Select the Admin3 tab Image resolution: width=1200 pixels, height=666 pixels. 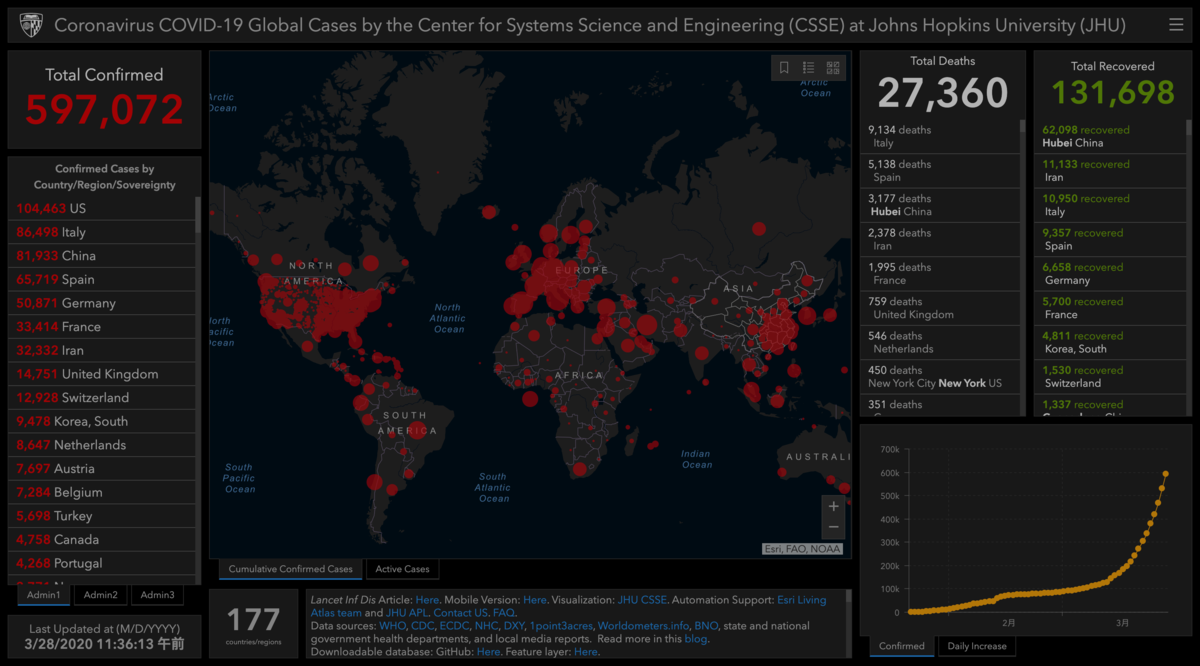click(157, 595)
